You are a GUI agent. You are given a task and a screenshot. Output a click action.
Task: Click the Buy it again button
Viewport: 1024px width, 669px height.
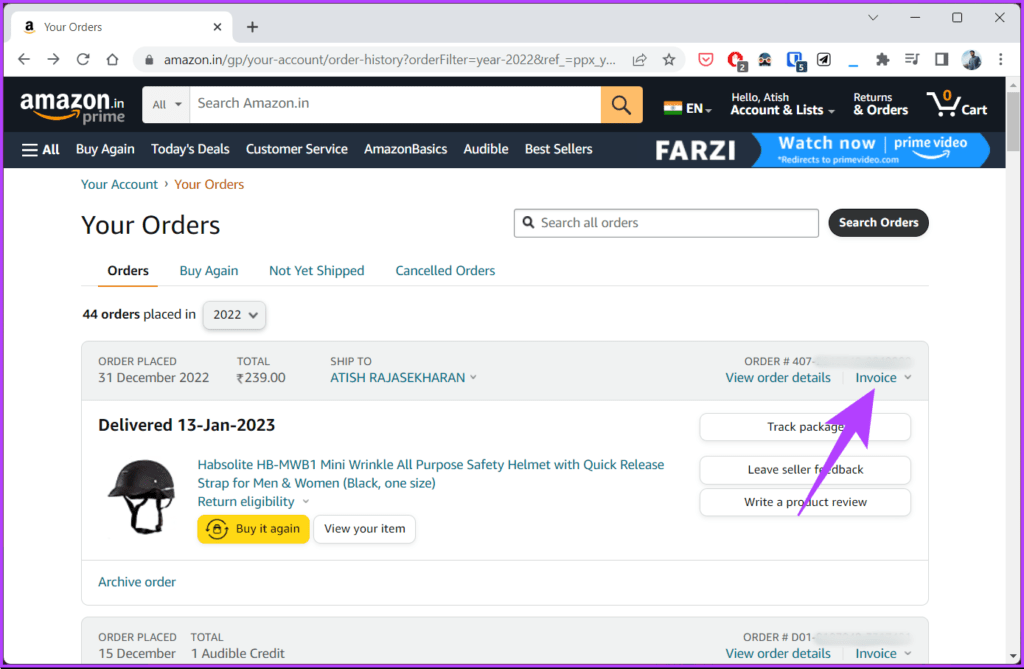coord(253,529)
